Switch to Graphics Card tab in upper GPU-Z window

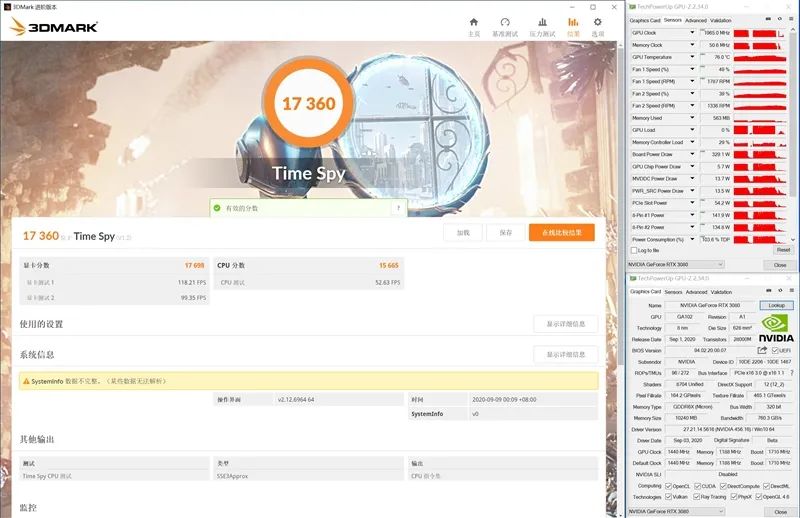click(x=645, y=20)
